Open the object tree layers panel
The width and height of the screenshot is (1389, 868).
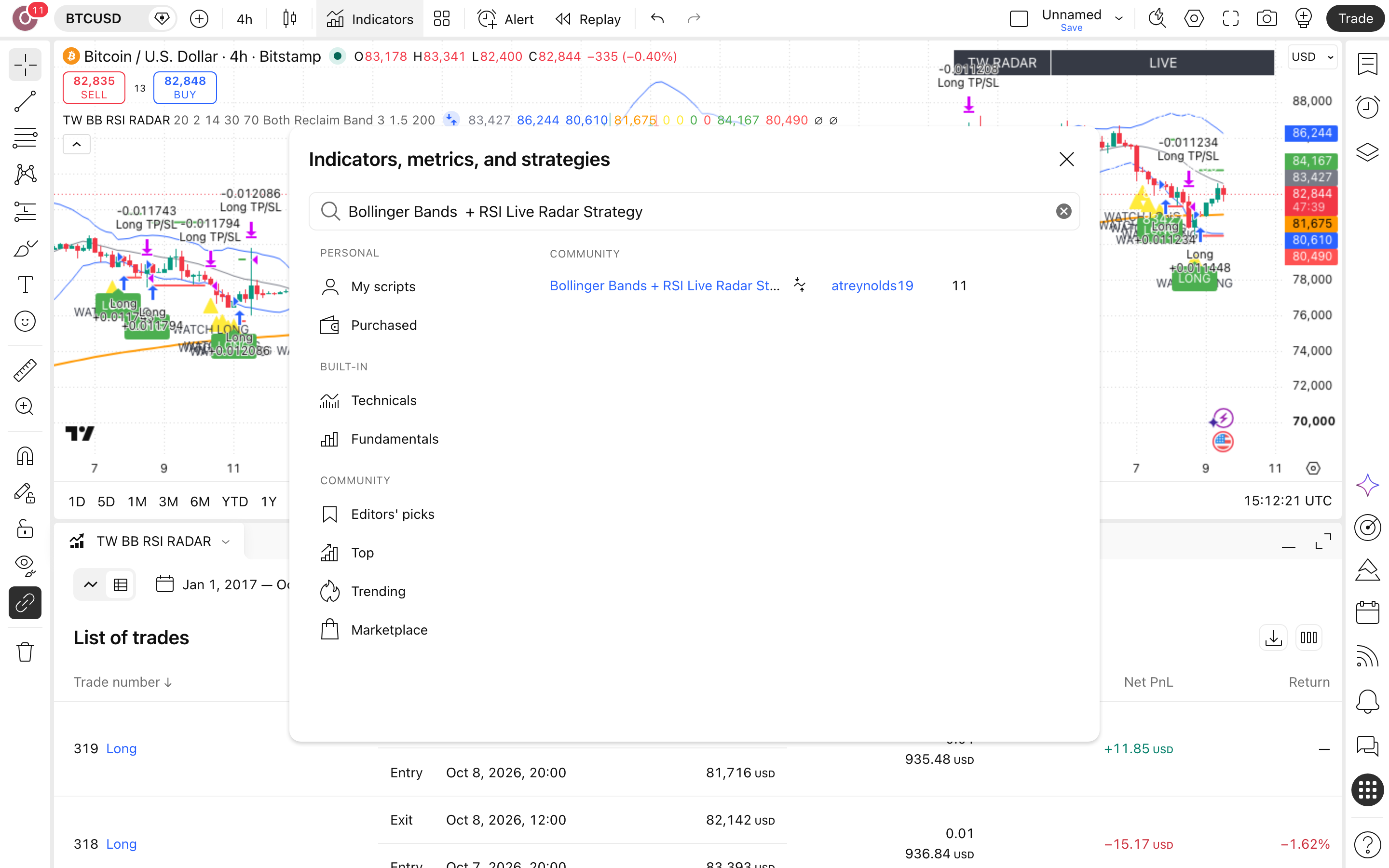[x=1367, y=151]
